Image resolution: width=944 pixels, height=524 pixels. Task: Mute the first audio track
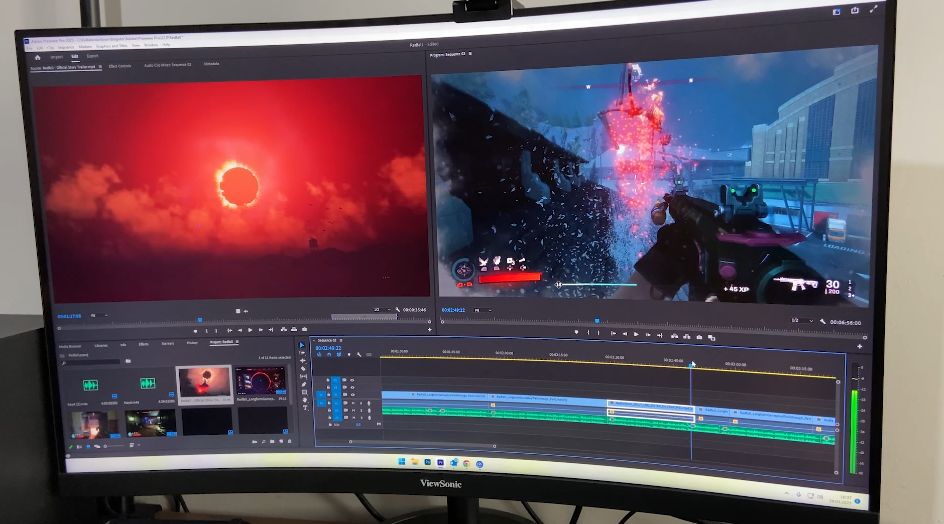[x=353, y=403]
